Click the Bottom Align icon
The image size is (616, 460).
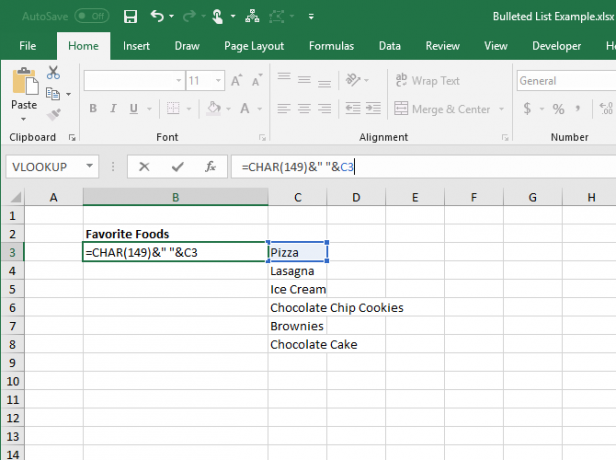(324, 82)
